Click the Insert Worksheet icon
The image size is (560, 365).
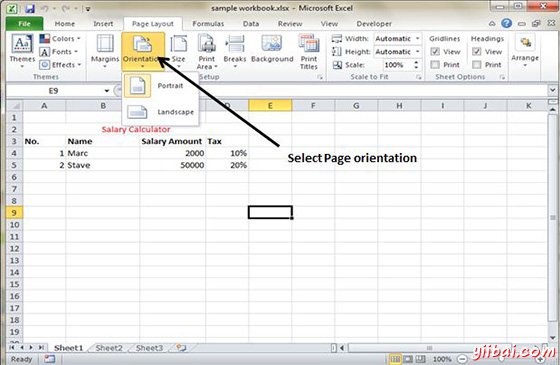click(x=181, y=348)
